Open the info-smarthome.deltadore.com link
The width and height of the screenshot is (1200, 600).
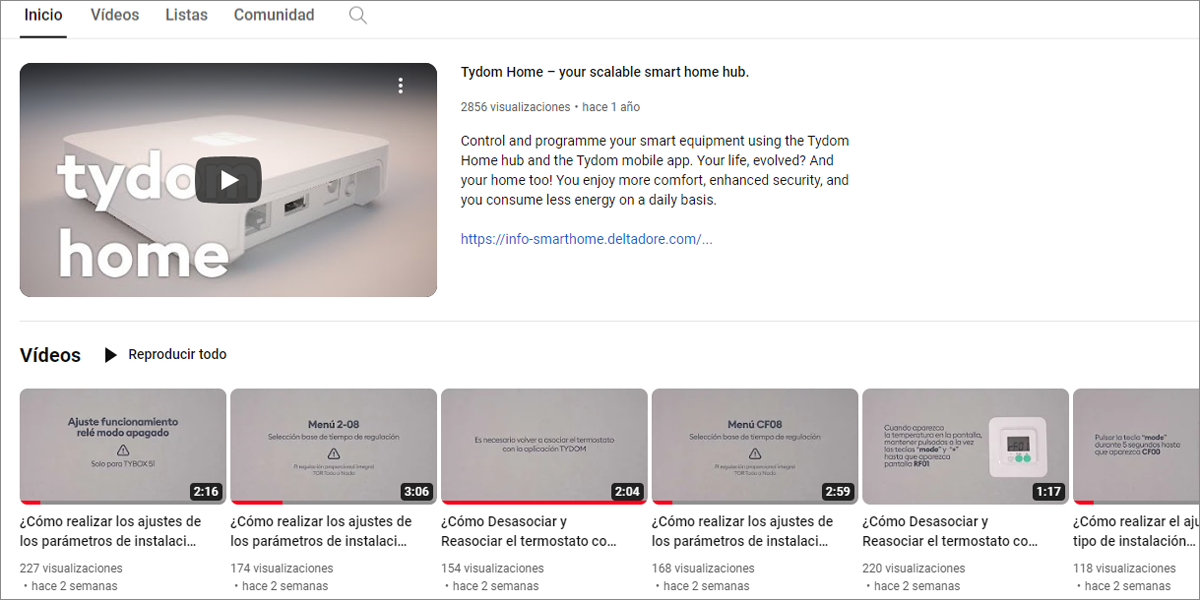tap(585, 239)
